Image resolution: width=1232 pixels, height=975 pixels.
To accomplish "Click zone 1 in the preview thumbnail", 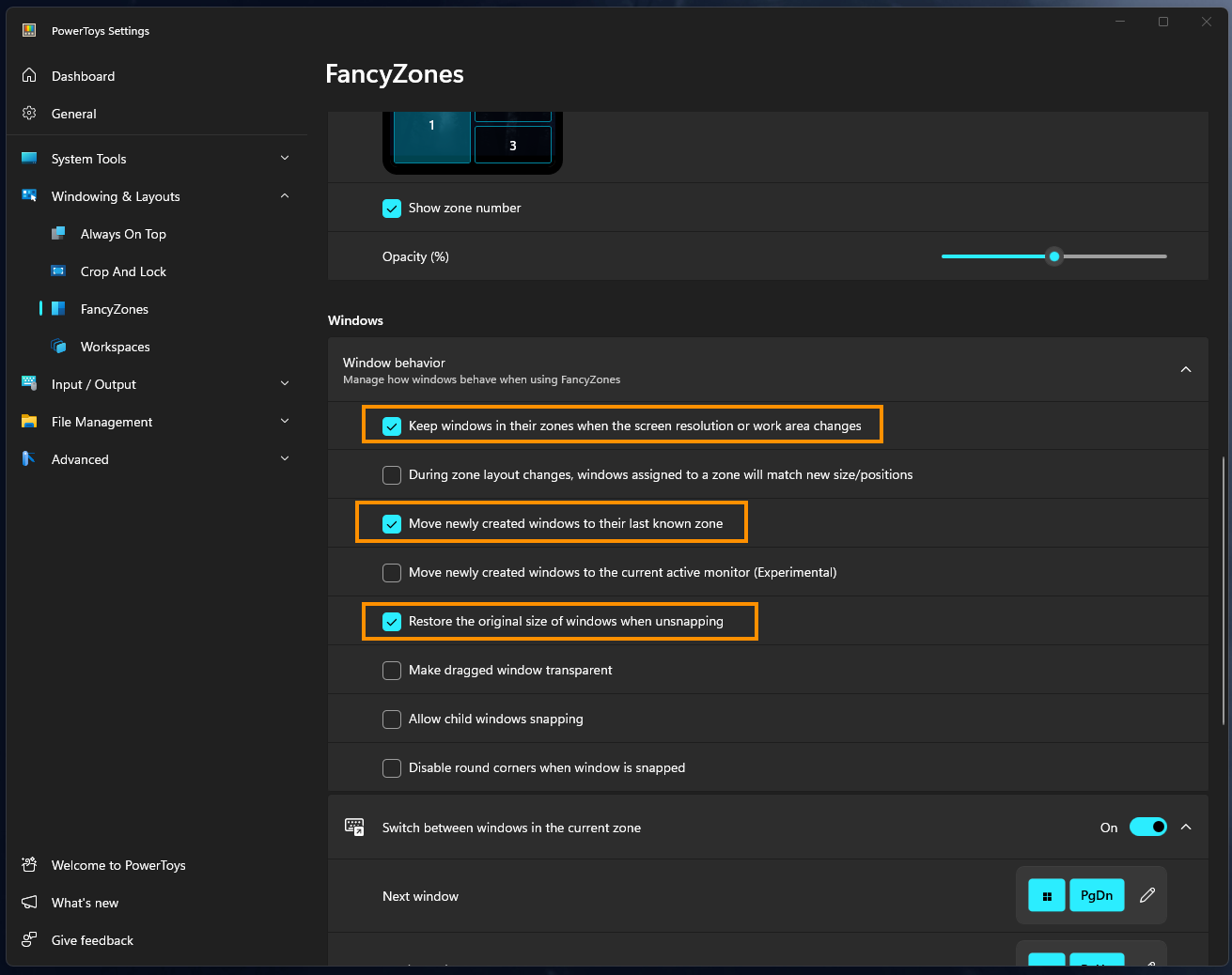I will click(x=431, y=135).
